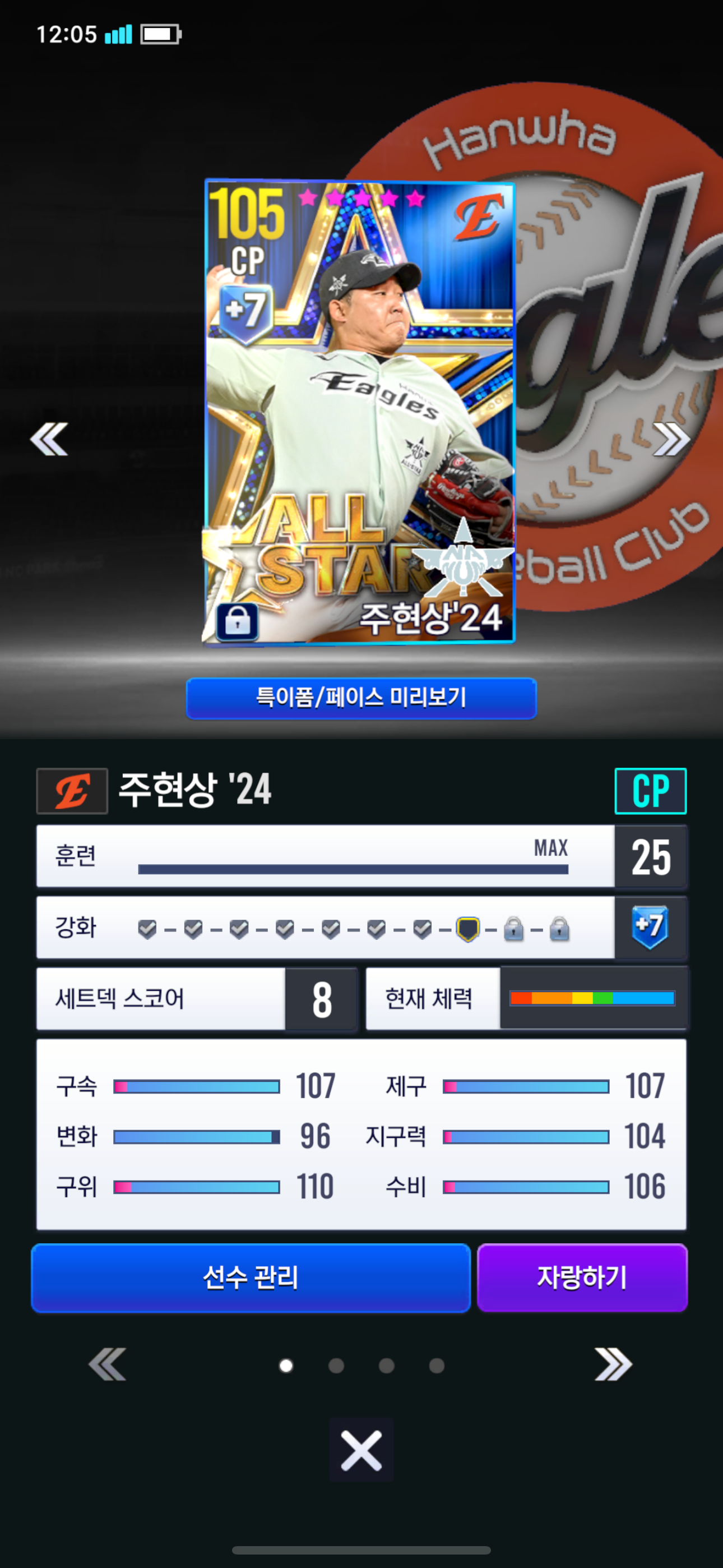Image resolution: width=723 pixels, height=1568 pixels.
Task: Select the second page indicator dot
Action: [336, 1366]
